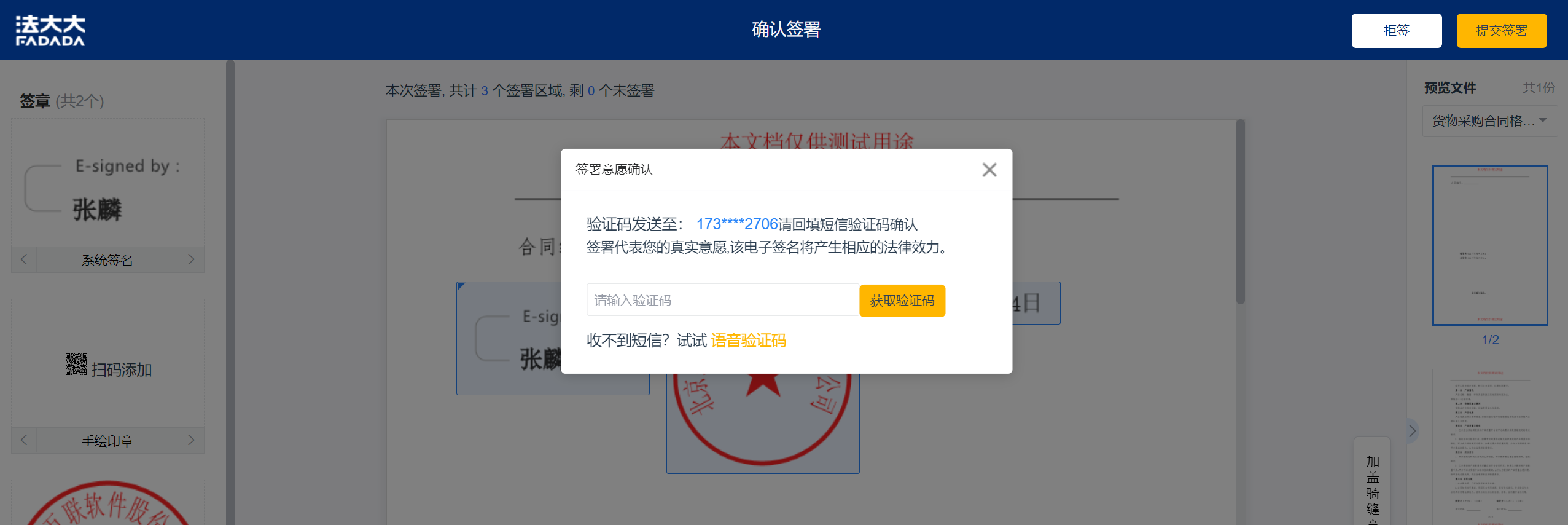
Task: Click the 提交签署 button
Action: (1501, 31)
